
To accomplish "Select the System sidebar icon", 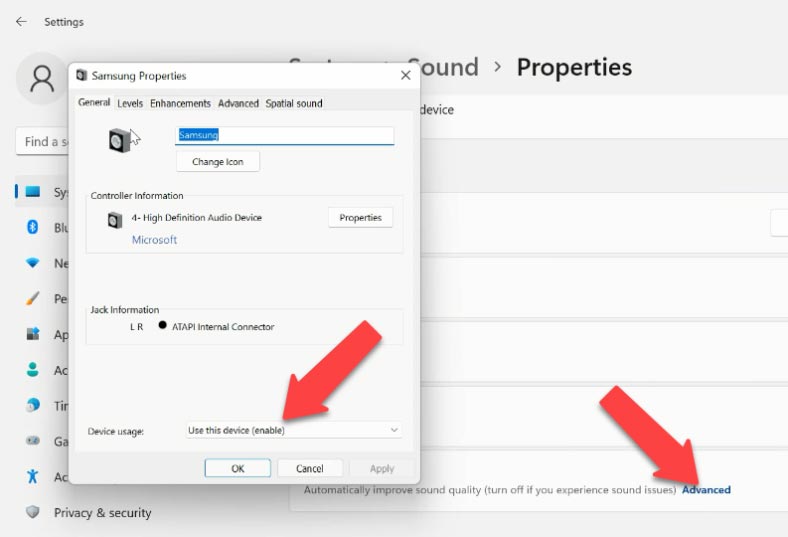I will [33, 192].
